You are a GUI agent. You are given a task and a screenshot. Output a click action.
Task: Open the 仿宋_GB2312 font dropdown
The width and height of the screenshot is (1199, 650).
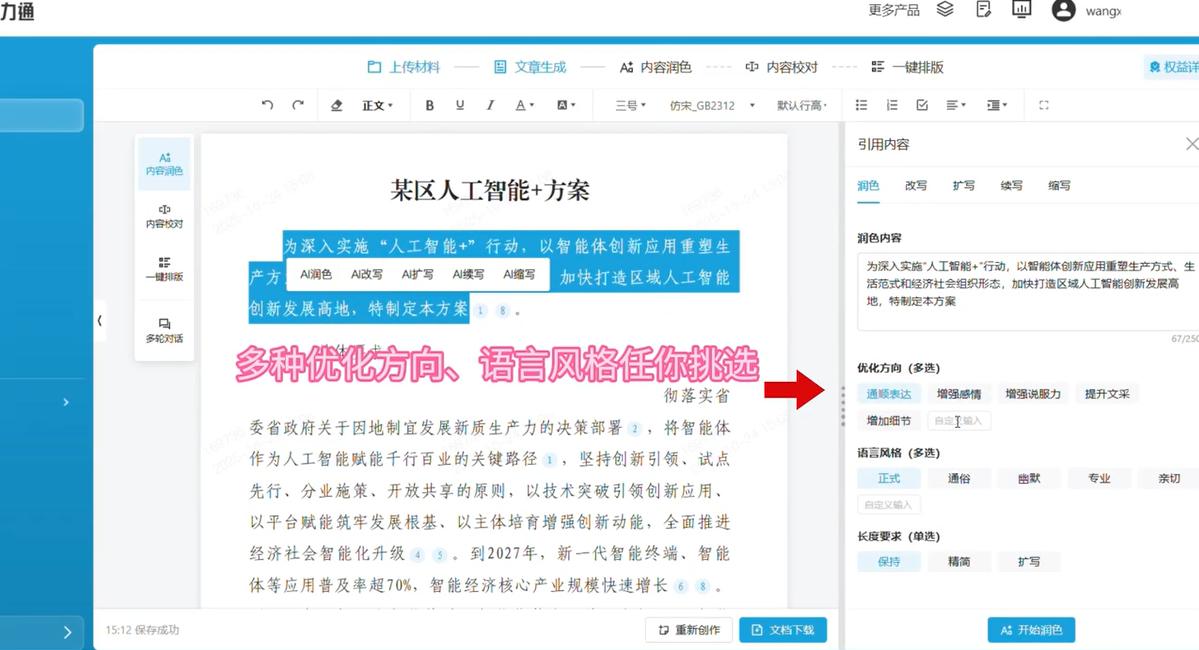(x=712, y=105)
